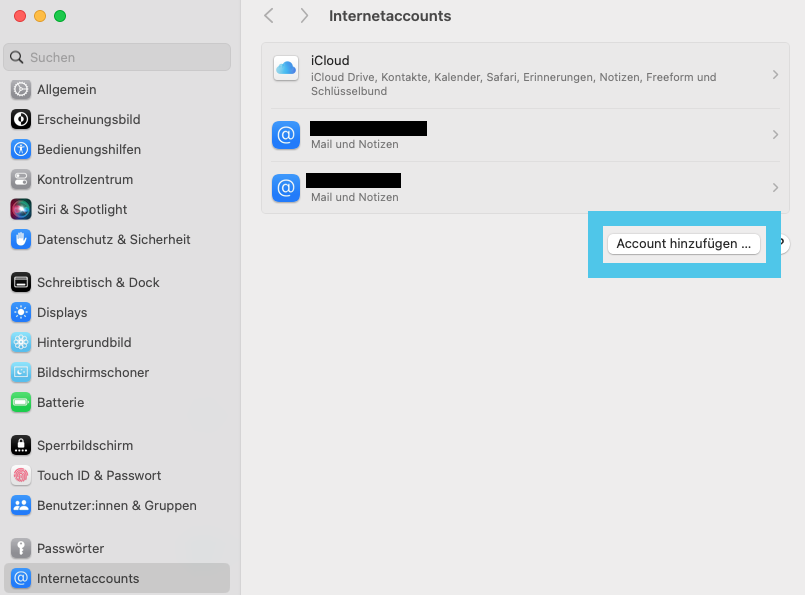Open Batterie label
Viewport: 805px width, 595px height.
point(61,402)
